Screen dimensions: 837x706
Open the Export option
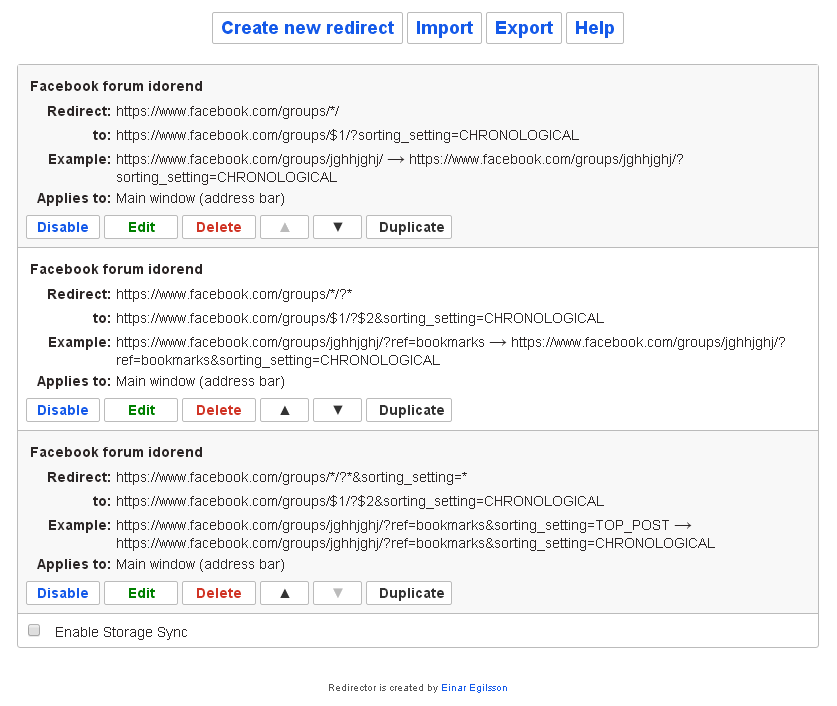pyautogui.click(x=524, y=28)
